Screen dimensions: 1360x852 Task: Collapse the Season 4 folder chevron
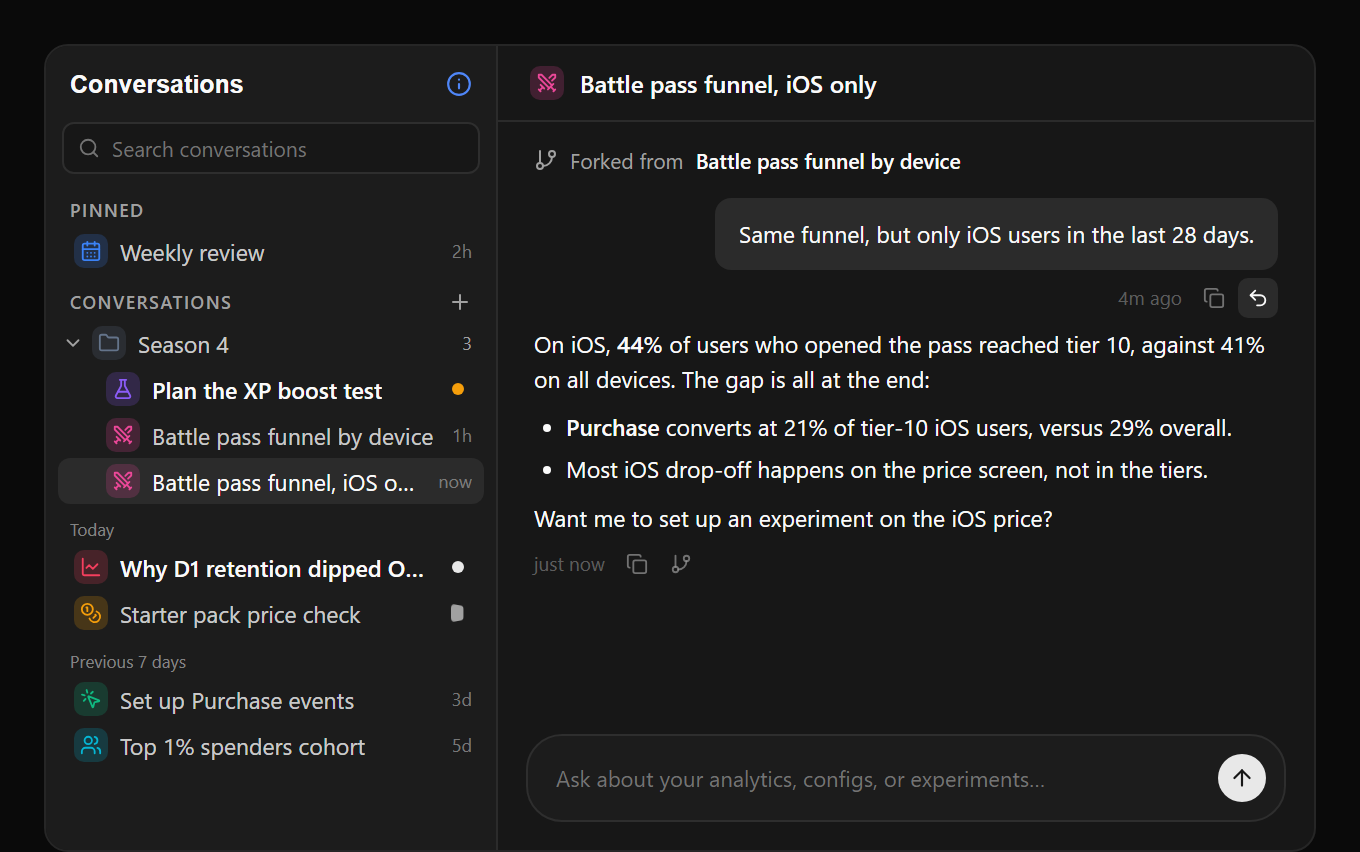pos(73,344)
